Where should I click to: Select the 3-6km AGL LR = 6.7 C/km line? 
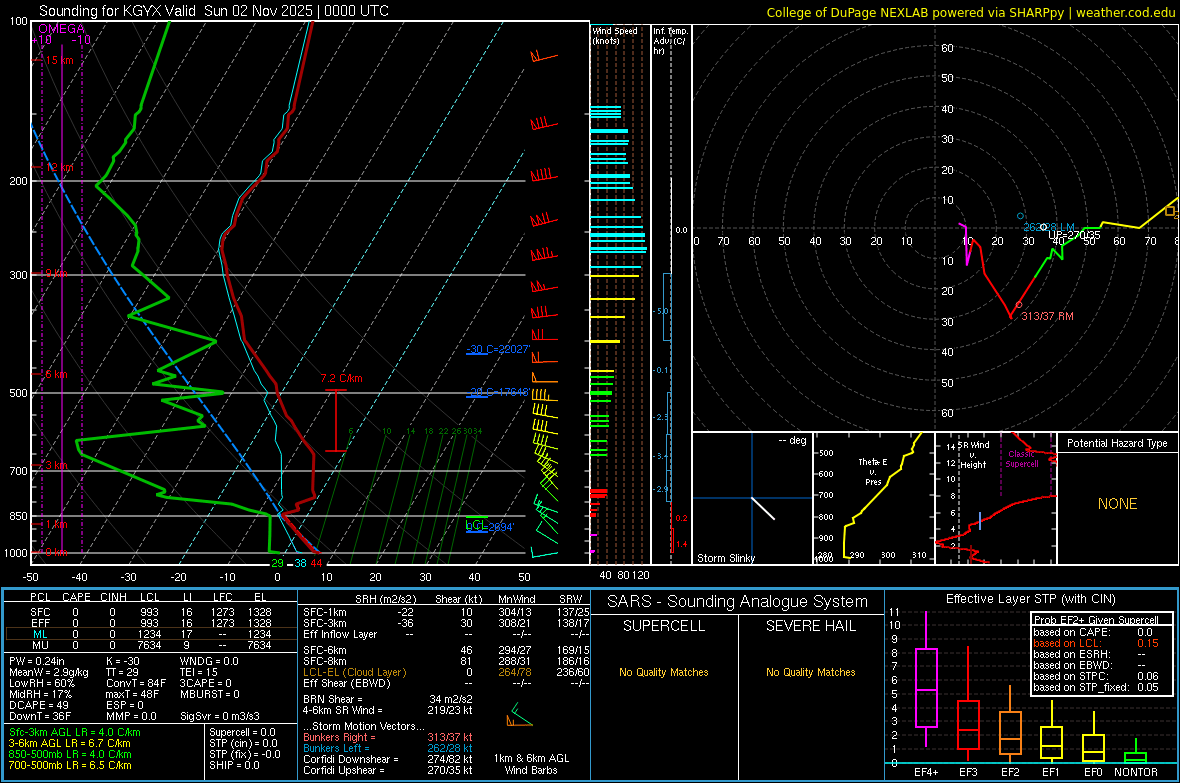coord(70,743)
